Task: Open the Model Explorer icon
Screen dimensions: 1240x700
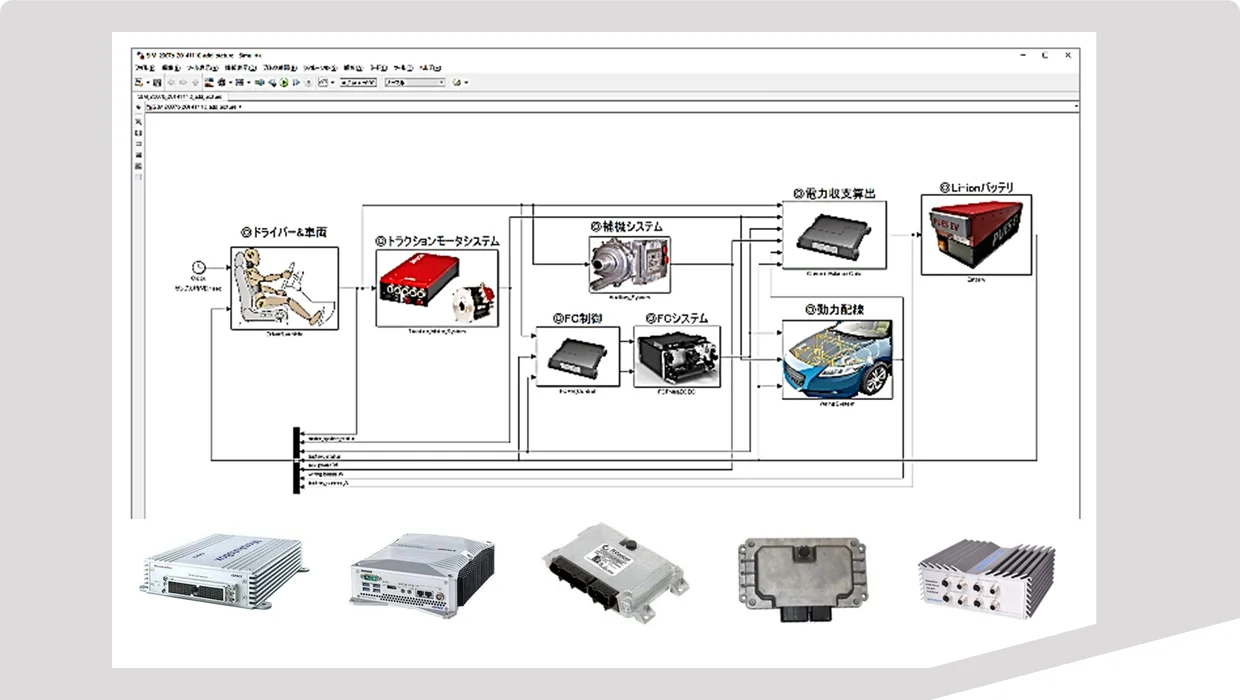Action: click(239, 82)
